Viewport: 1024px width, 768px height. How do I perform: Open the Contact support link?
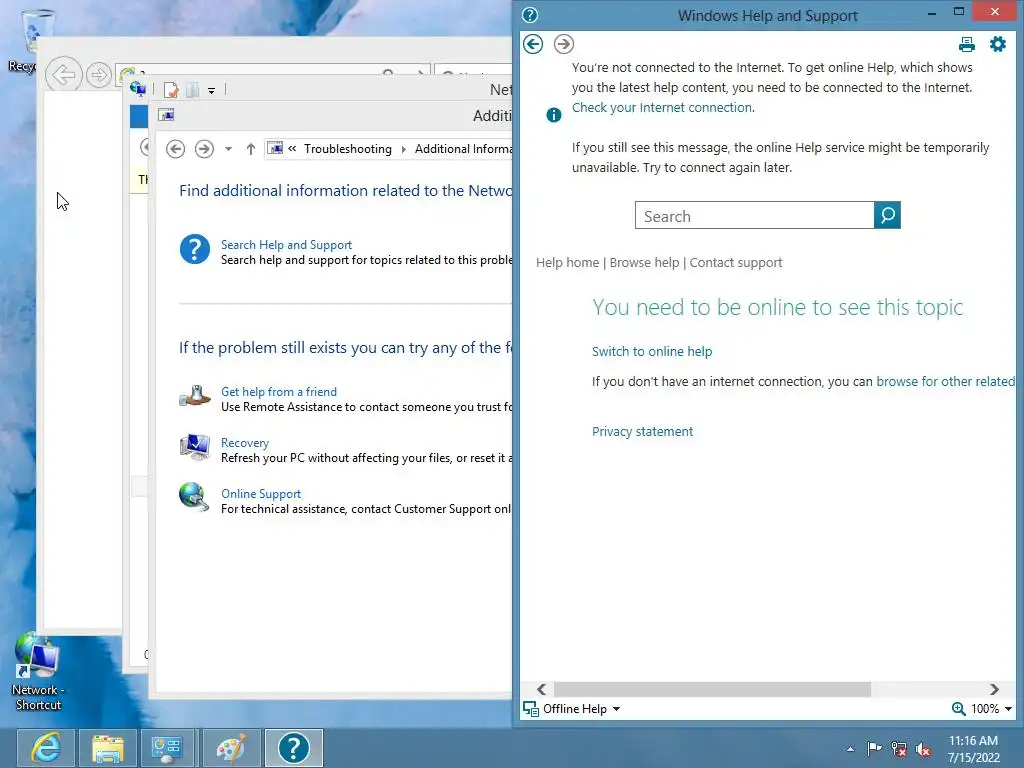coord(736,263)
